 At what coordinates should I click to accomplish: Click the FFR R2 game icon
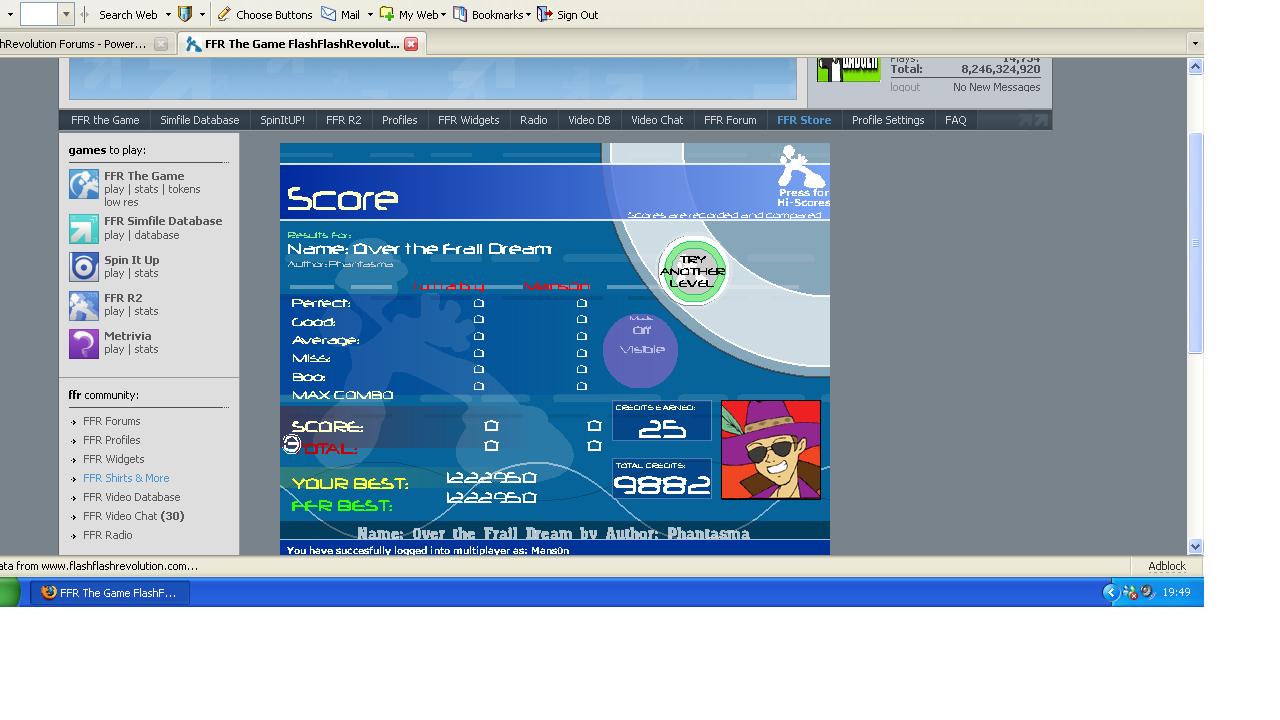(84, 305)
